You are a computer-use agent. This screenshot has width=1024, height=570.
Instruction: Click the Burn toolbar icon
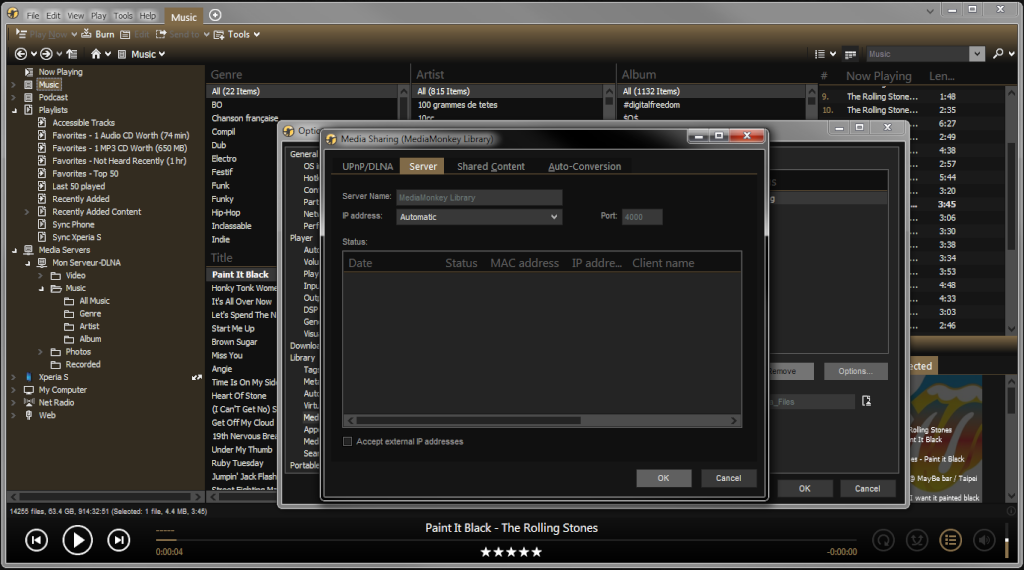coord(86,34)
